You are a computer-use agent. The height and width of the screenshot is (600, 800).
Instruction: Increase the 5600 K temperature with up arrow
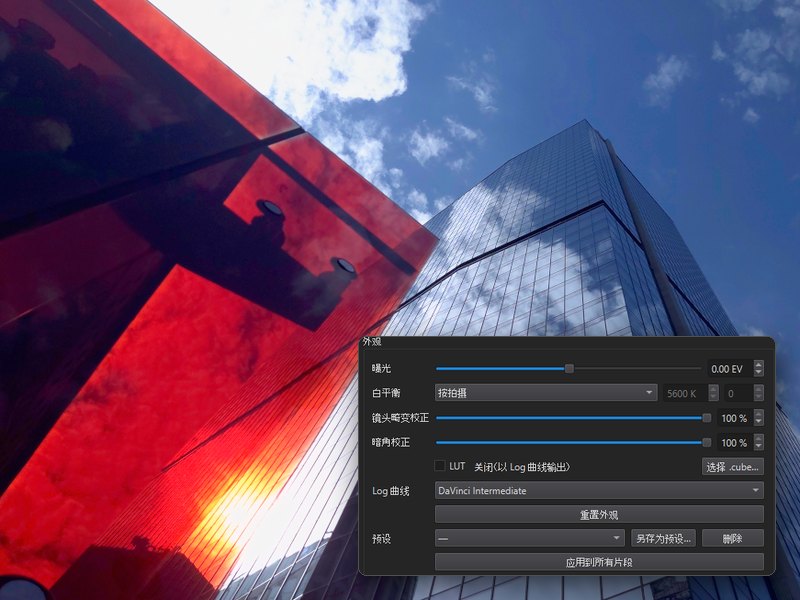pyautogui.click(x=714, y=389)
